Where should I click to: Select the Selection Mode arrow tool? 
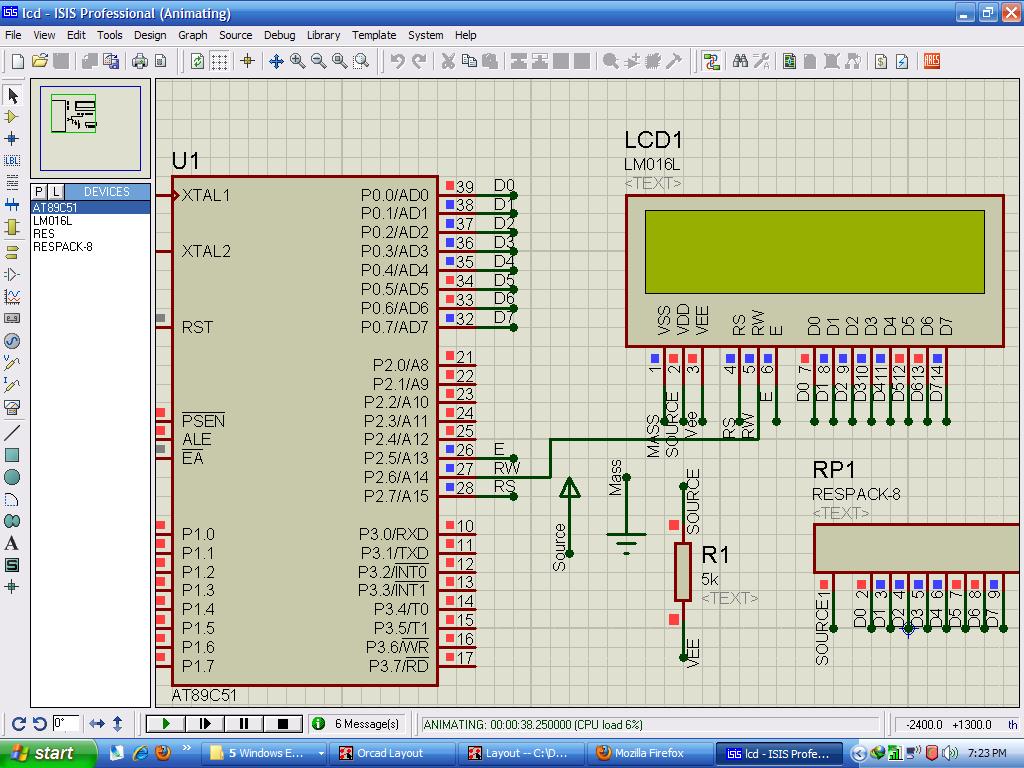pyautogui.click(x=12, y=95)
